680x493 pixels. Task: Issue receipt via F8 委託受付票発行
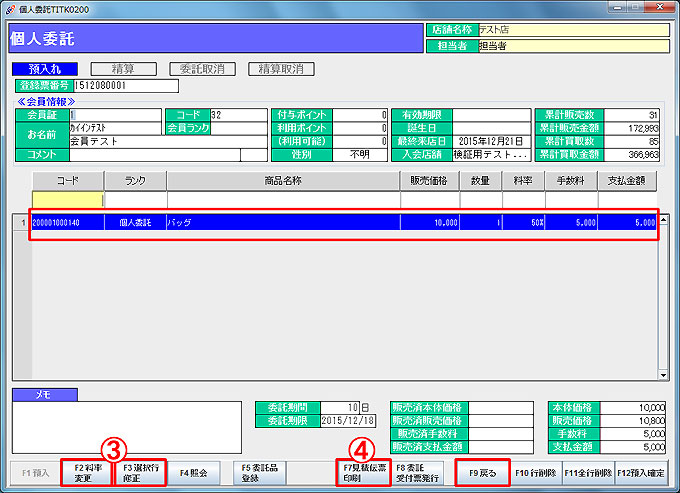(417, 472)
